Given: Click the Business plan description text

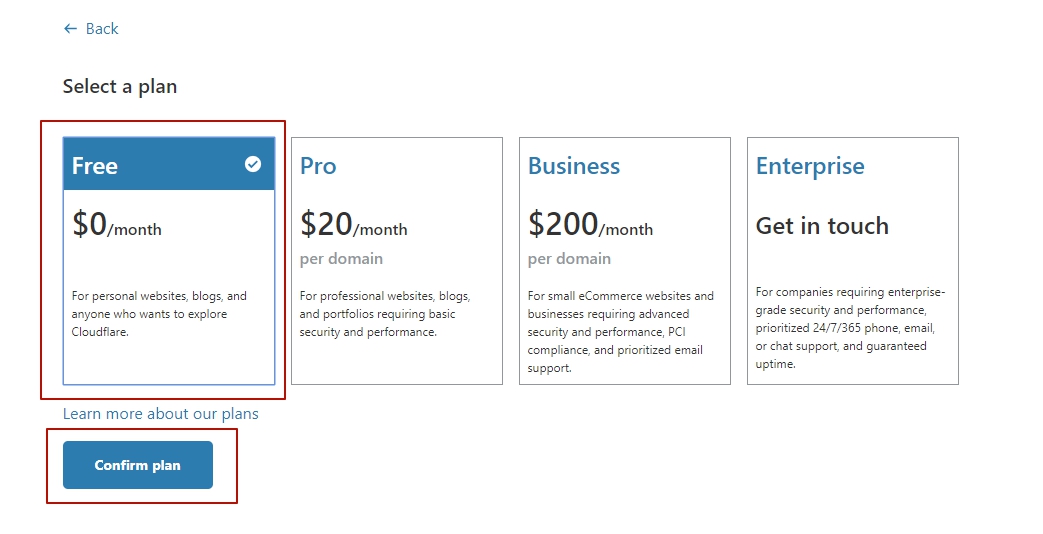Looking at the screenshot, I should click(621, 332).
